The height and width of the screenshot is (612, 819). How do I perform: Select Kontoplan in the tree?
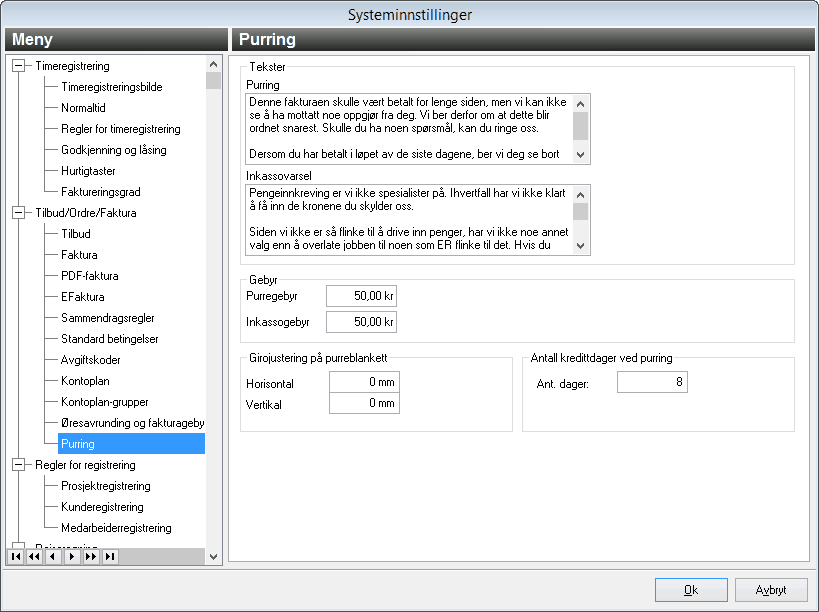[85, 381]
